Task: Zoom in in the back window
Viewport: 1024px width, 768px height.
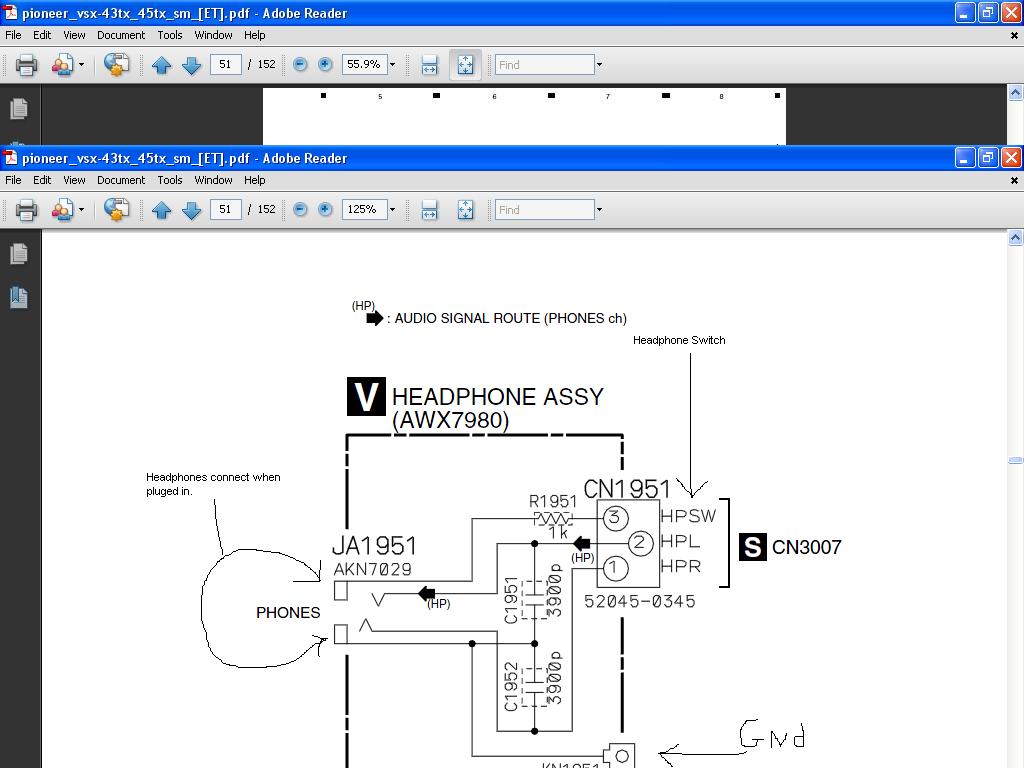Action: click(x=325, y=65)
